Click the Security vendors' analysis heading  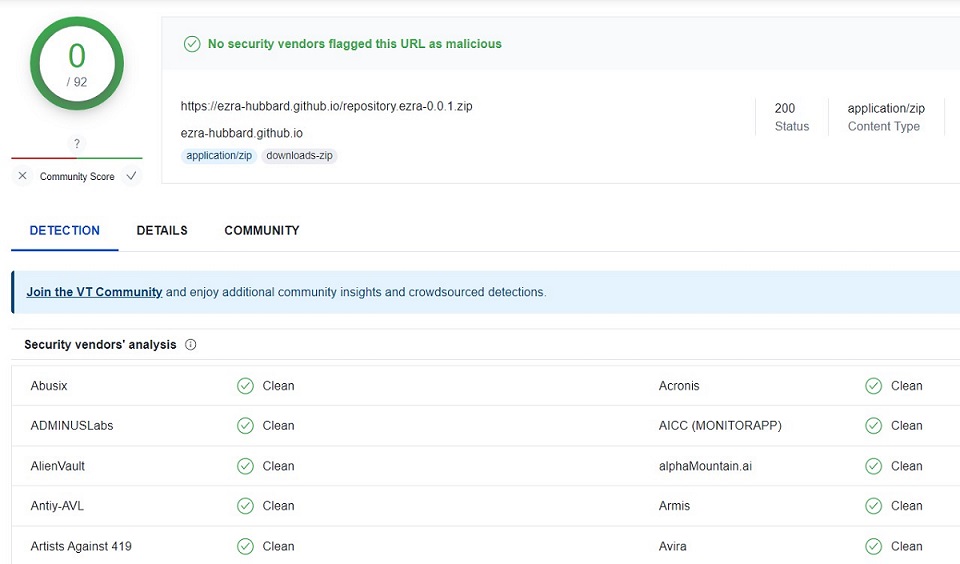pos(100,345)
